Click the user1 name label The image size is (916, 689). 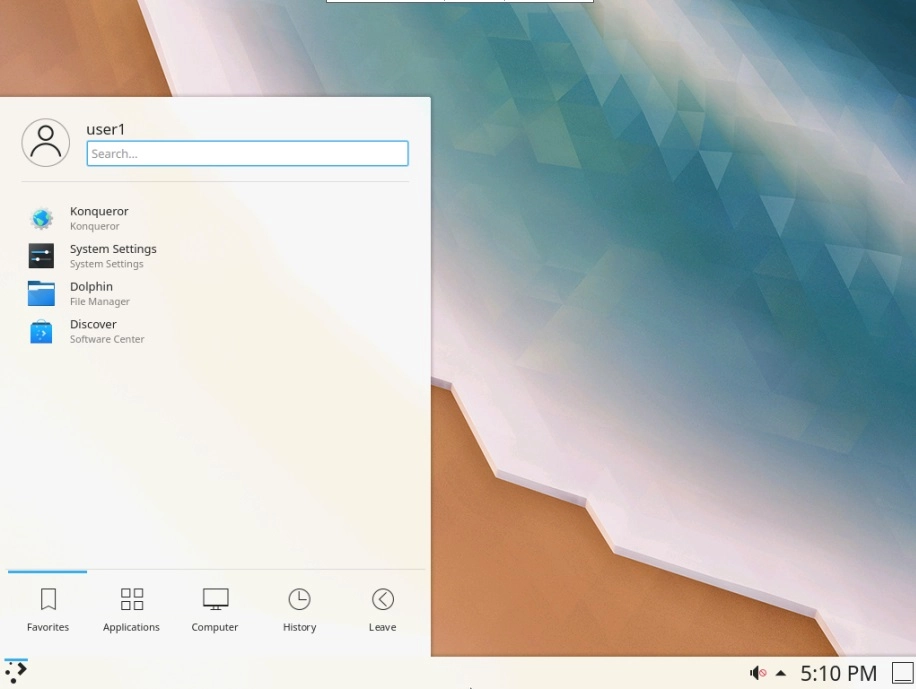tap(106, 129)
